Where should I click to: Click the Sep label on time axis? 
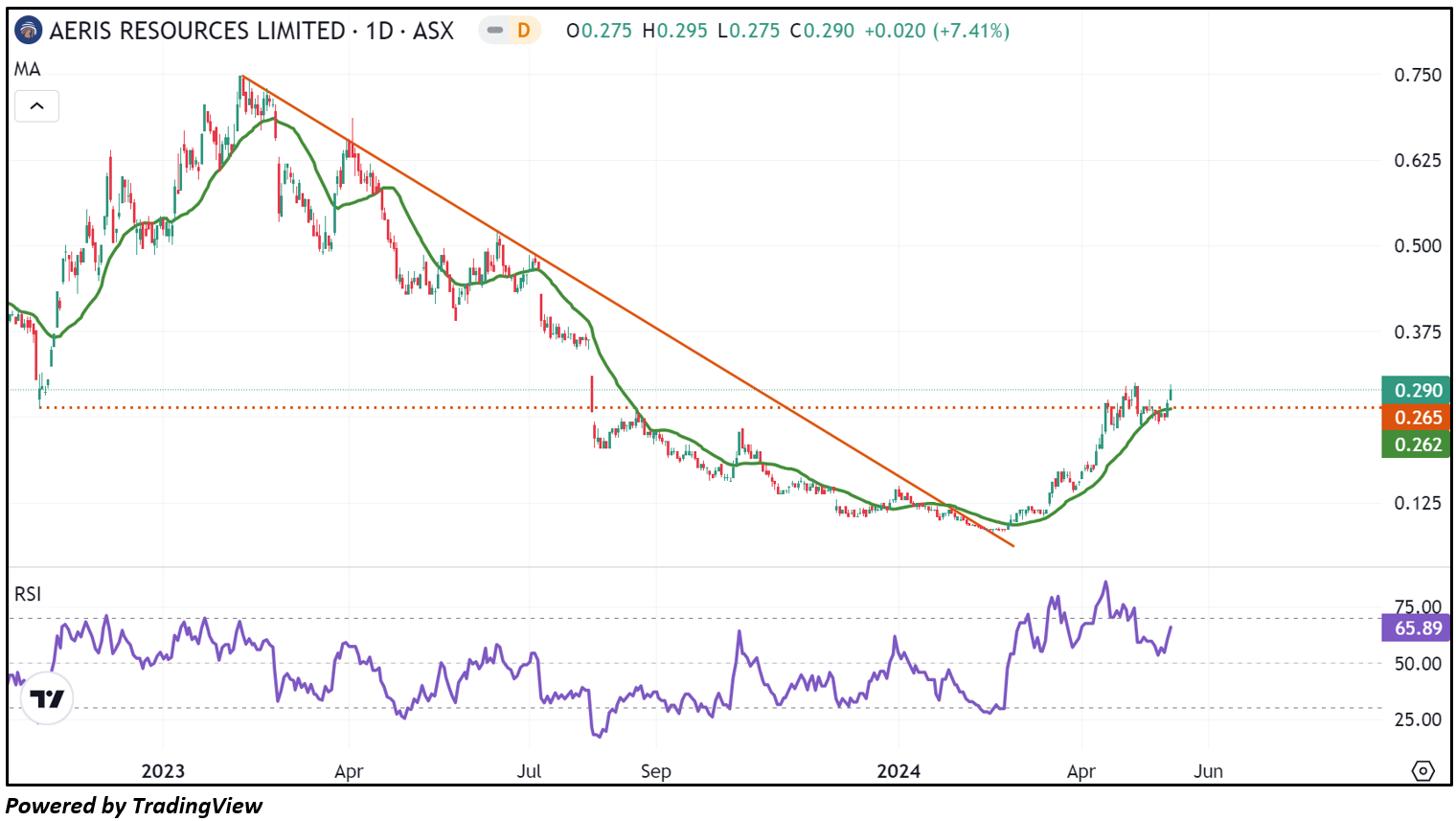pyautogui.click(x=655, y=771)
